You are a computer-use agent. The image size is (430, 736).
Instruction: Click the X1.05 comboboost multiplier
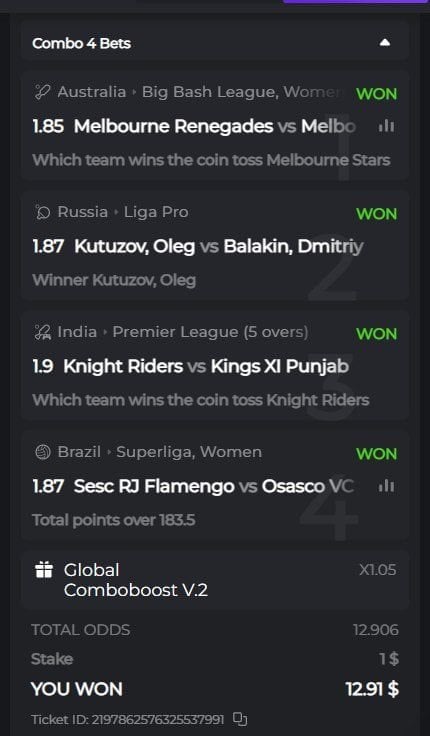click(x=377, y=570)
